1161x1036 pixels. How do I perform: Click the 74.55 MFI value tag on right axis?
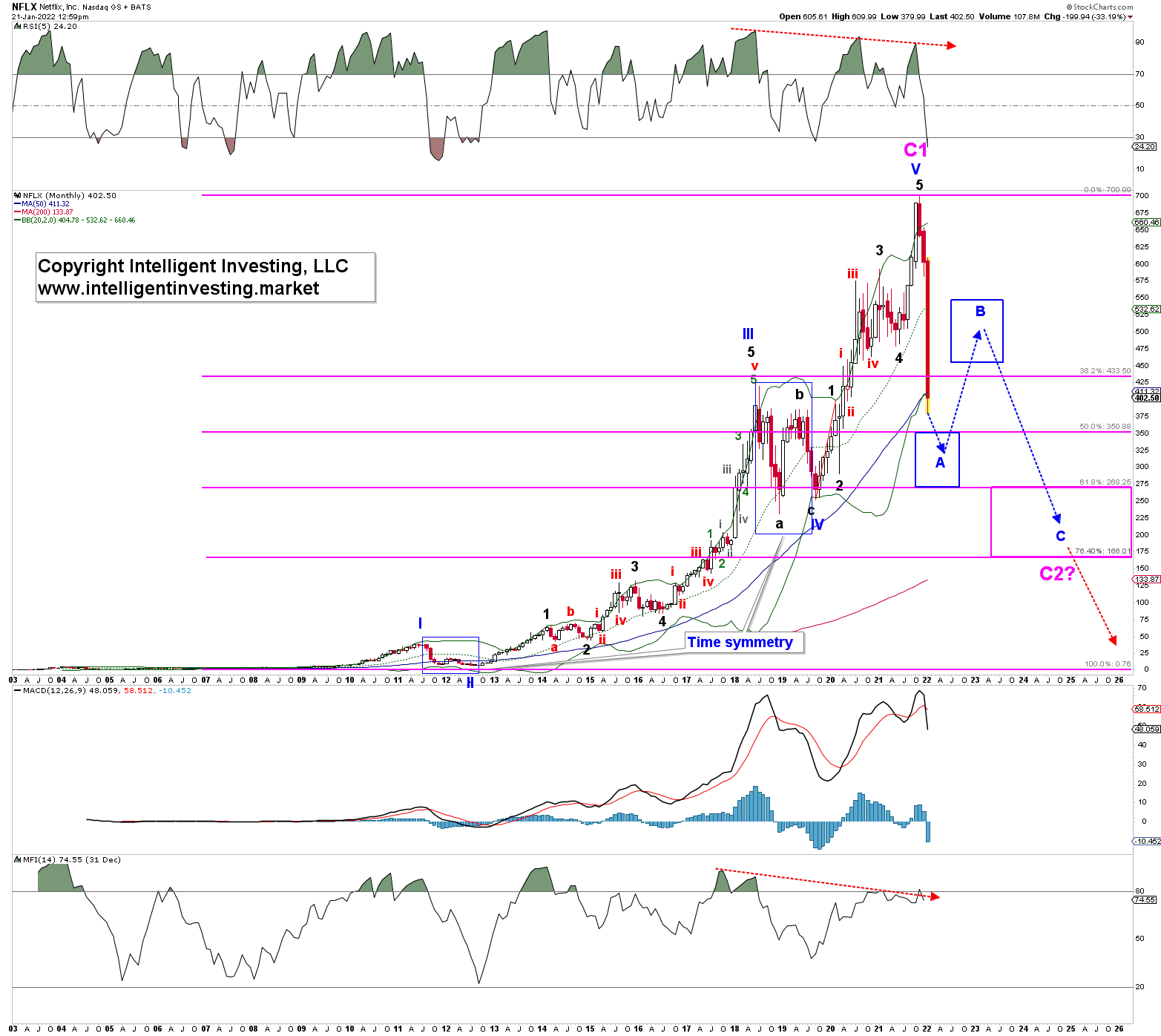[x=1145, y=899]
